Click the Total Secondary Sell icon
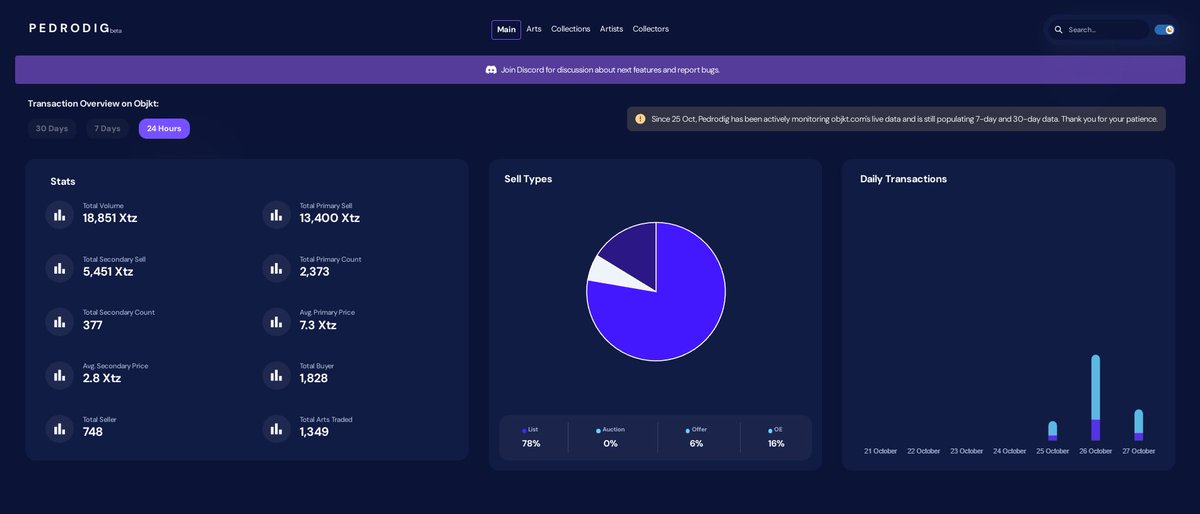1200x514 pixels. click(x=60, y=268)
